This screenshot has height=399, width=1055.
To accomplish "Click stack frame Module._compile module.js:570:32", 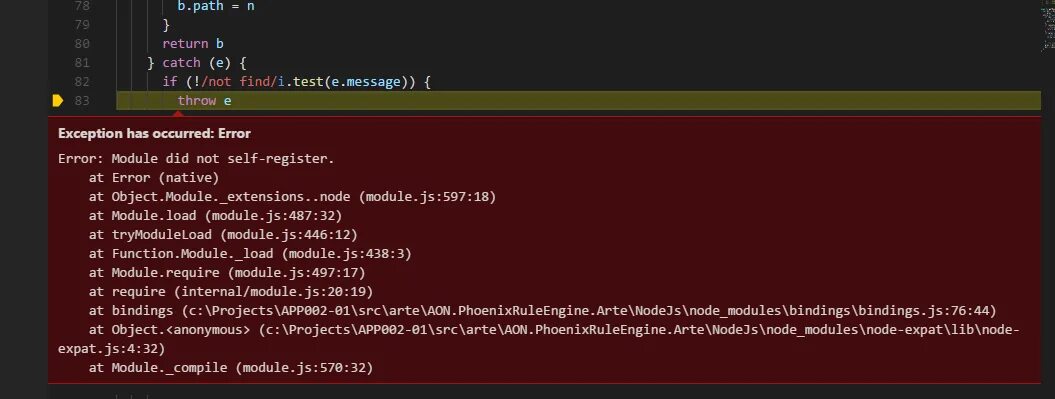I will [231, 368].
